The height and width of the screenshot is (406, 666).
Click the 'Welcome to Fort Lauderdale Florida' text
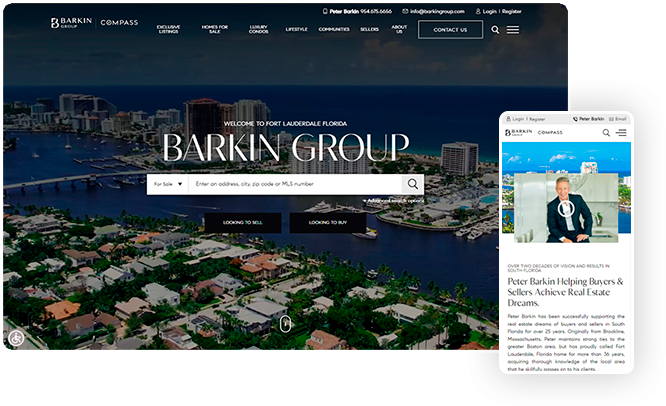pos(285,124)
